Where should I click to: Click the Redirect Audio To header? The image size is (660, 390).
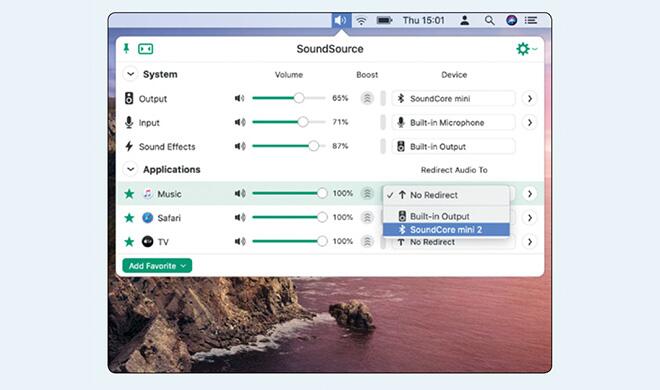click(x=454, y=170)
